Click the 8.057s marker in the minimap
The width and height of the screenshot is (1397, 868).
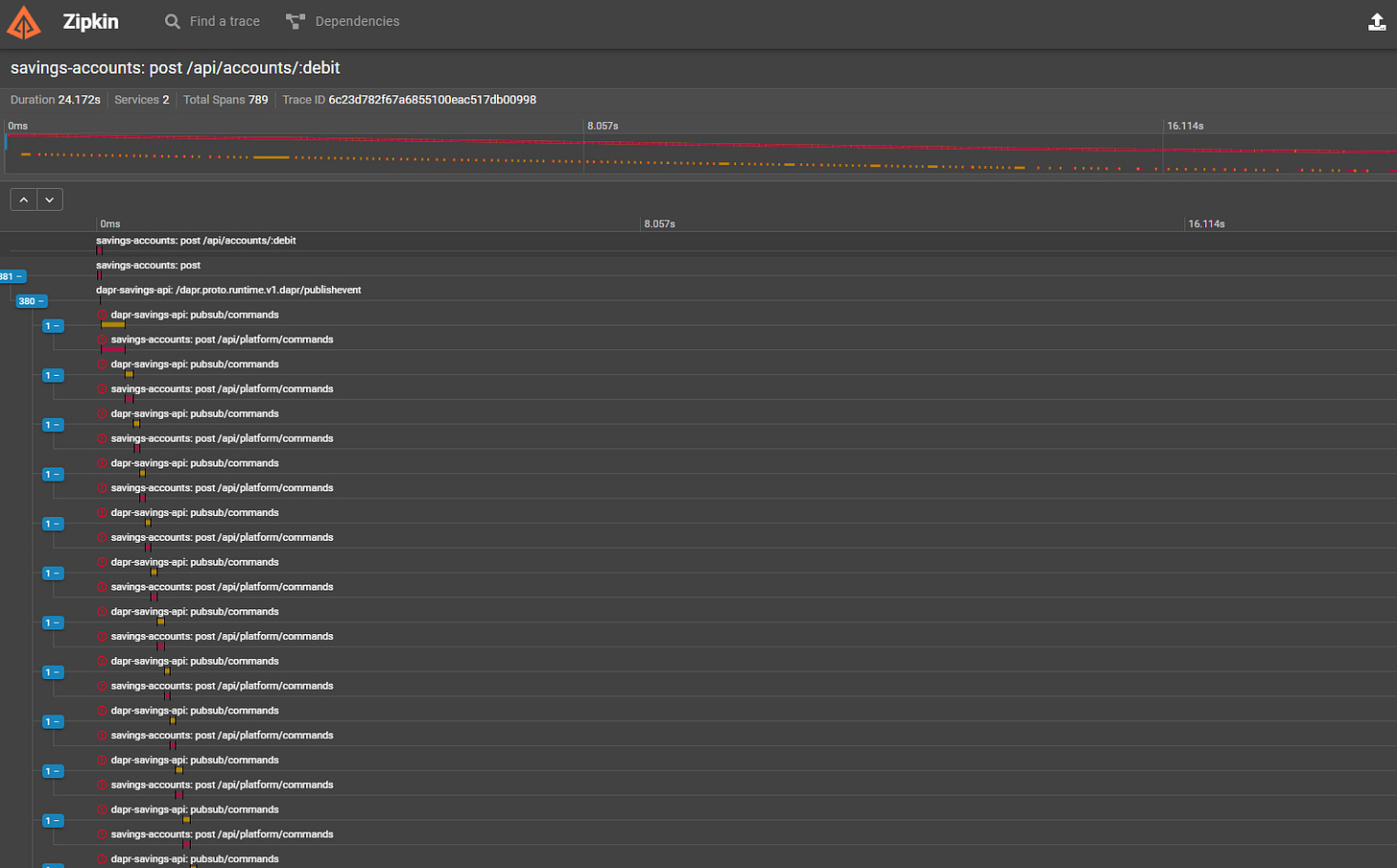click(x=603, y=126)
